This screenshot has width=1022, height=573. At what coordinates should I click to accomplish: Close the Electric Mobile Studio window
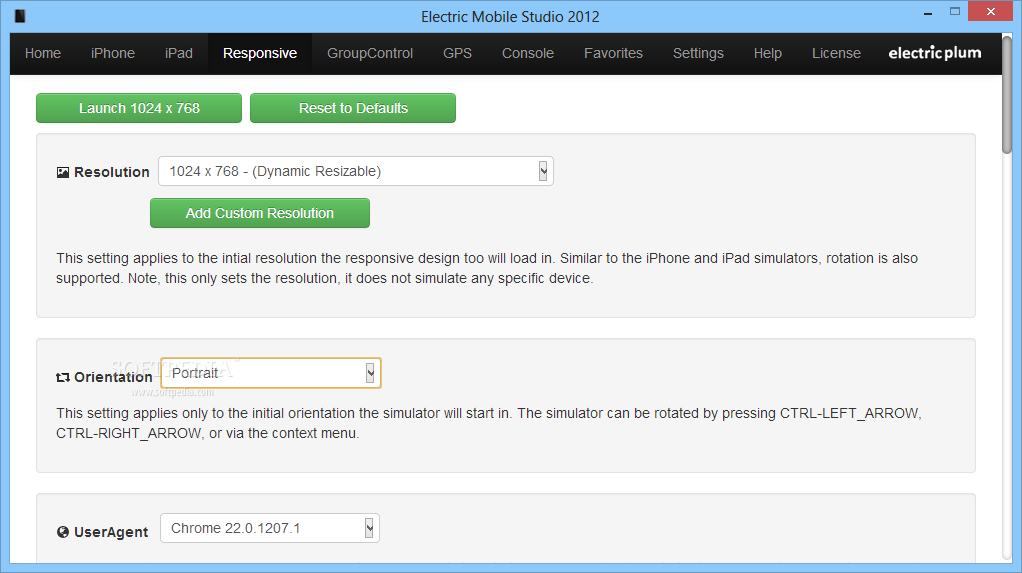[x=991, y=12]
